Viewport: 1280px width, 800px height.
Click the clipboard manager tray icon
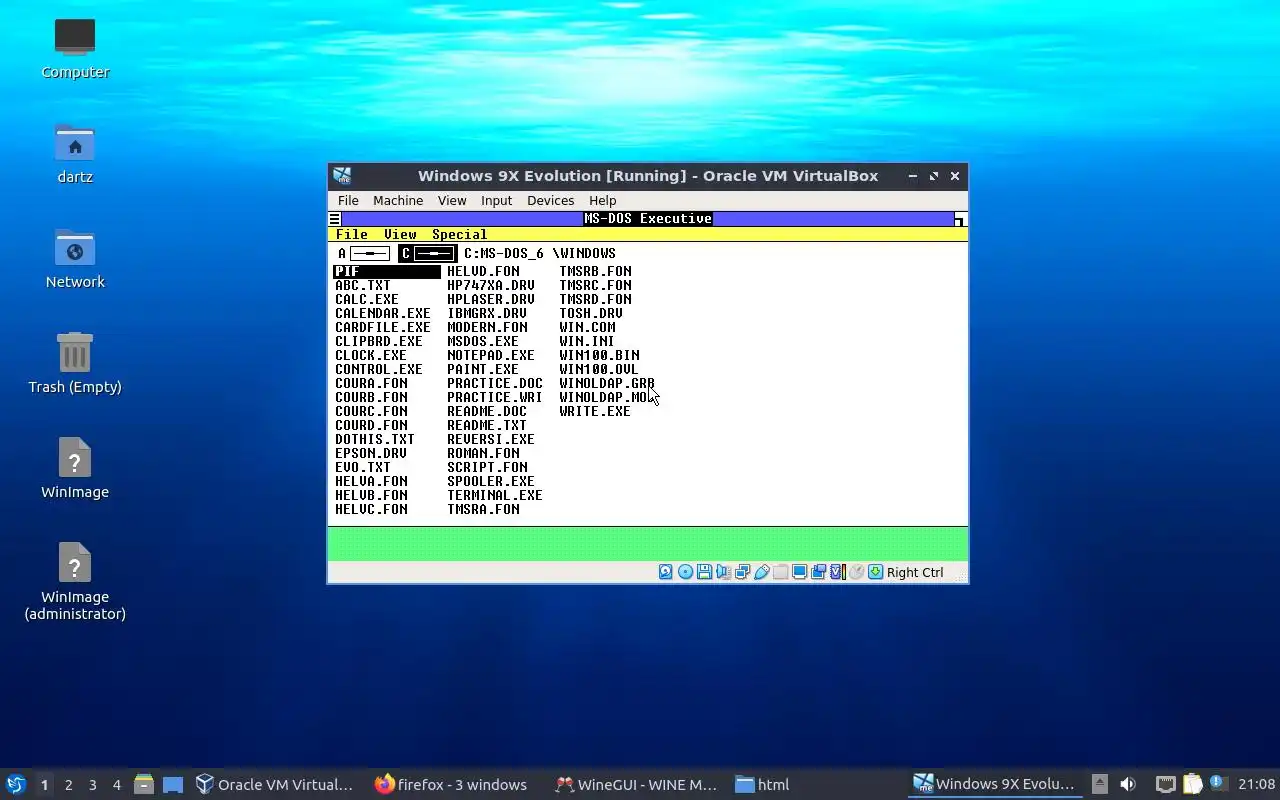[x=1192, y=784]
